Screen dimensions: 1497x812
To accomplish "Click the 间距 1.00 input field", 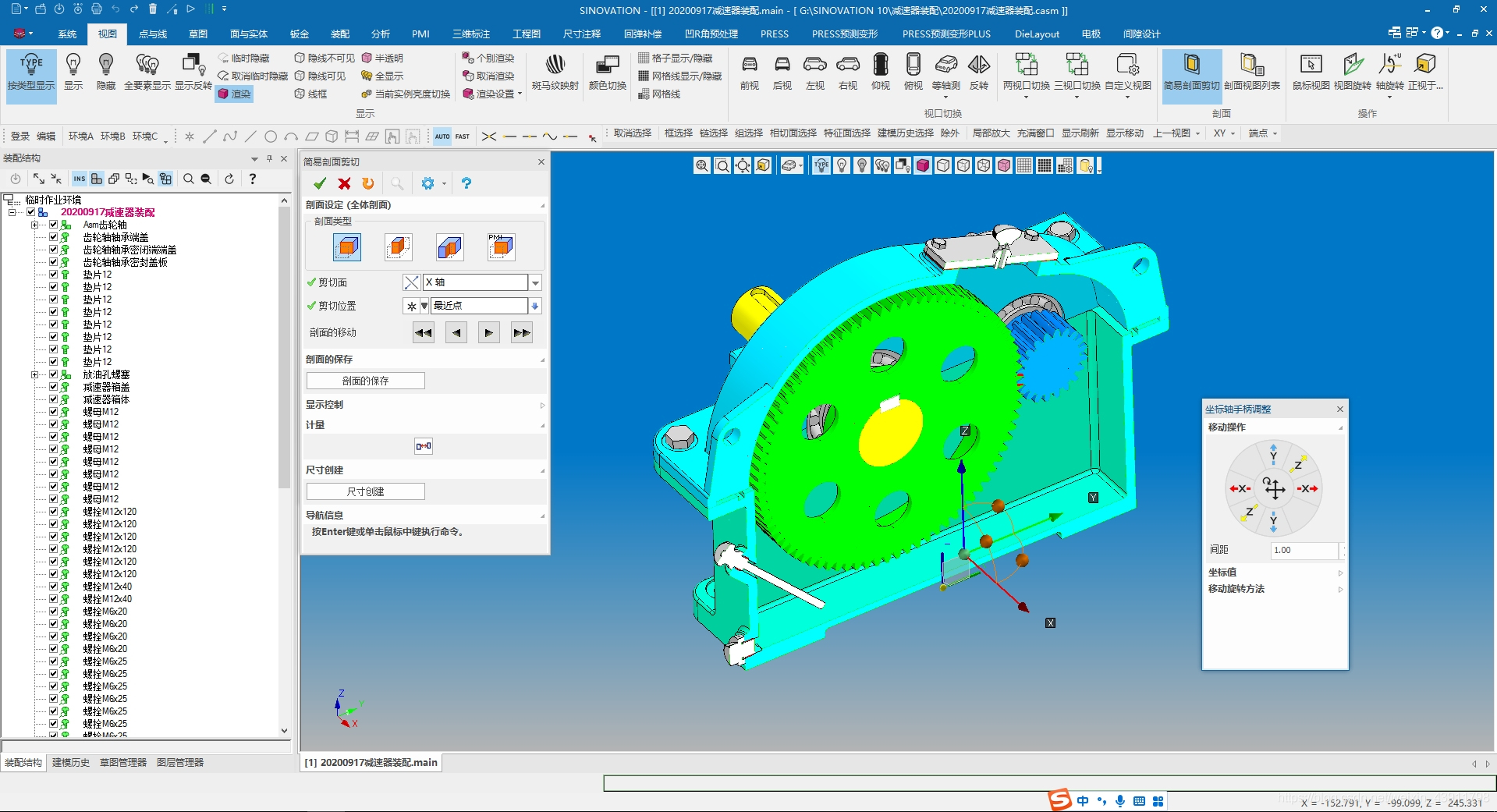I will (1304, 551).
